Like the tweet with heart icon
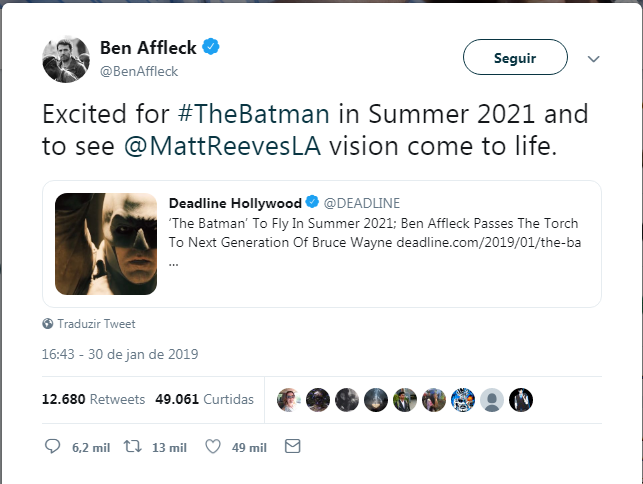The width and height of the screenshot is (643, 484). tap(211, 446)
